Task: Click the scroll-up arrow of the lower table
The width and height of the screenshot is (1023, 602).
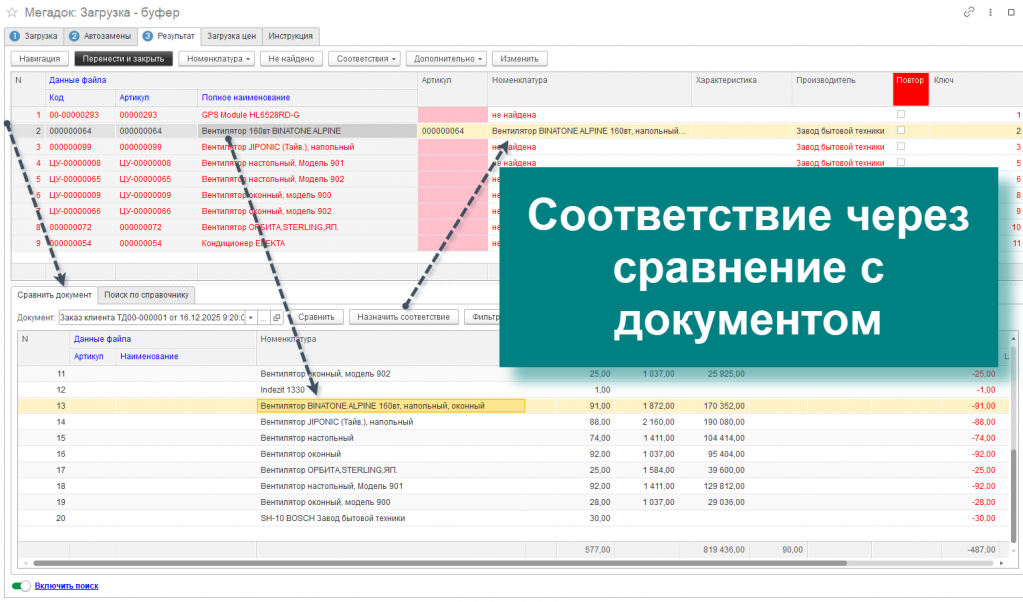Action: click(1013, 339)
